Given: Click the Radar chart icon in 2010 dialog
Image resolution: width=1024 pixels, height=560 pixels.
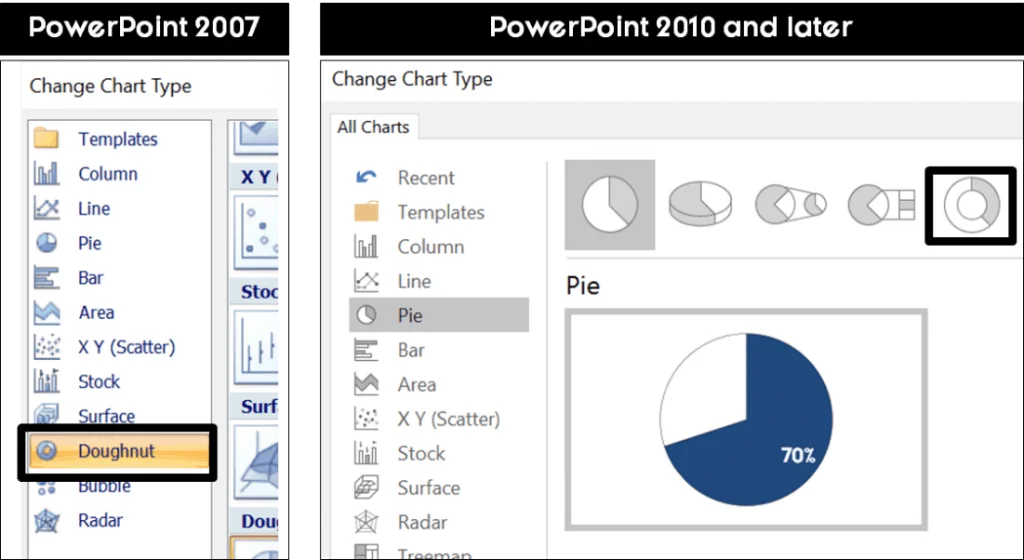Looking at the screenshot, I should pyautogui.click(x=366, y=522).
